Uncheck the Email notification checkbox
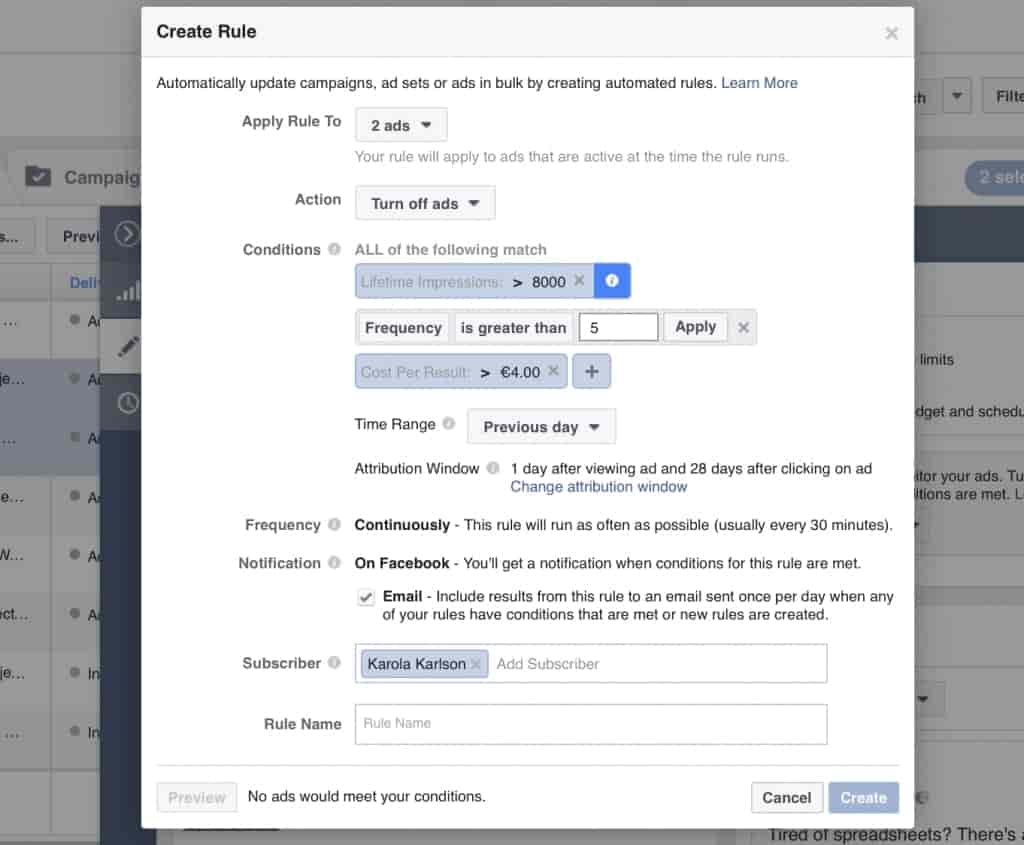This screenshot has height=845, width=1024. pos(366,597)
